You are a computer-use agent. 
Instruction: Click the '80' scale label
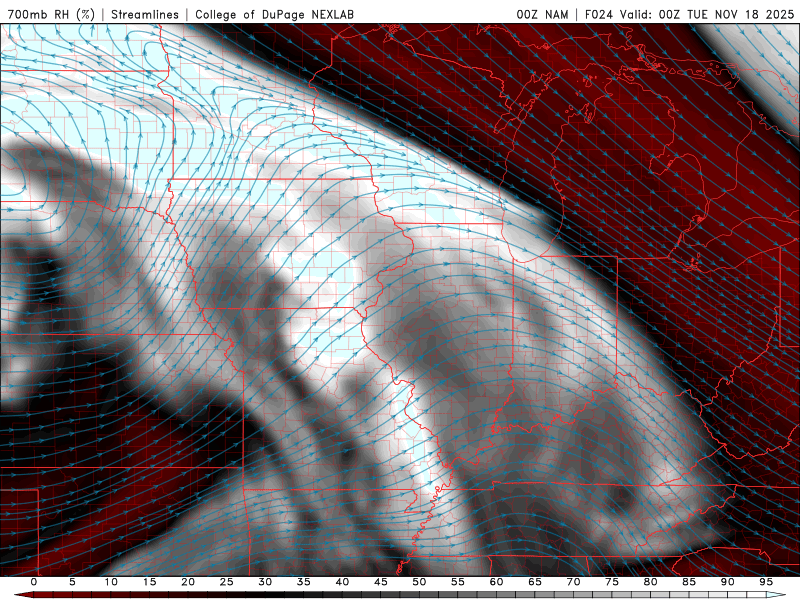click(x=651, y=582)
